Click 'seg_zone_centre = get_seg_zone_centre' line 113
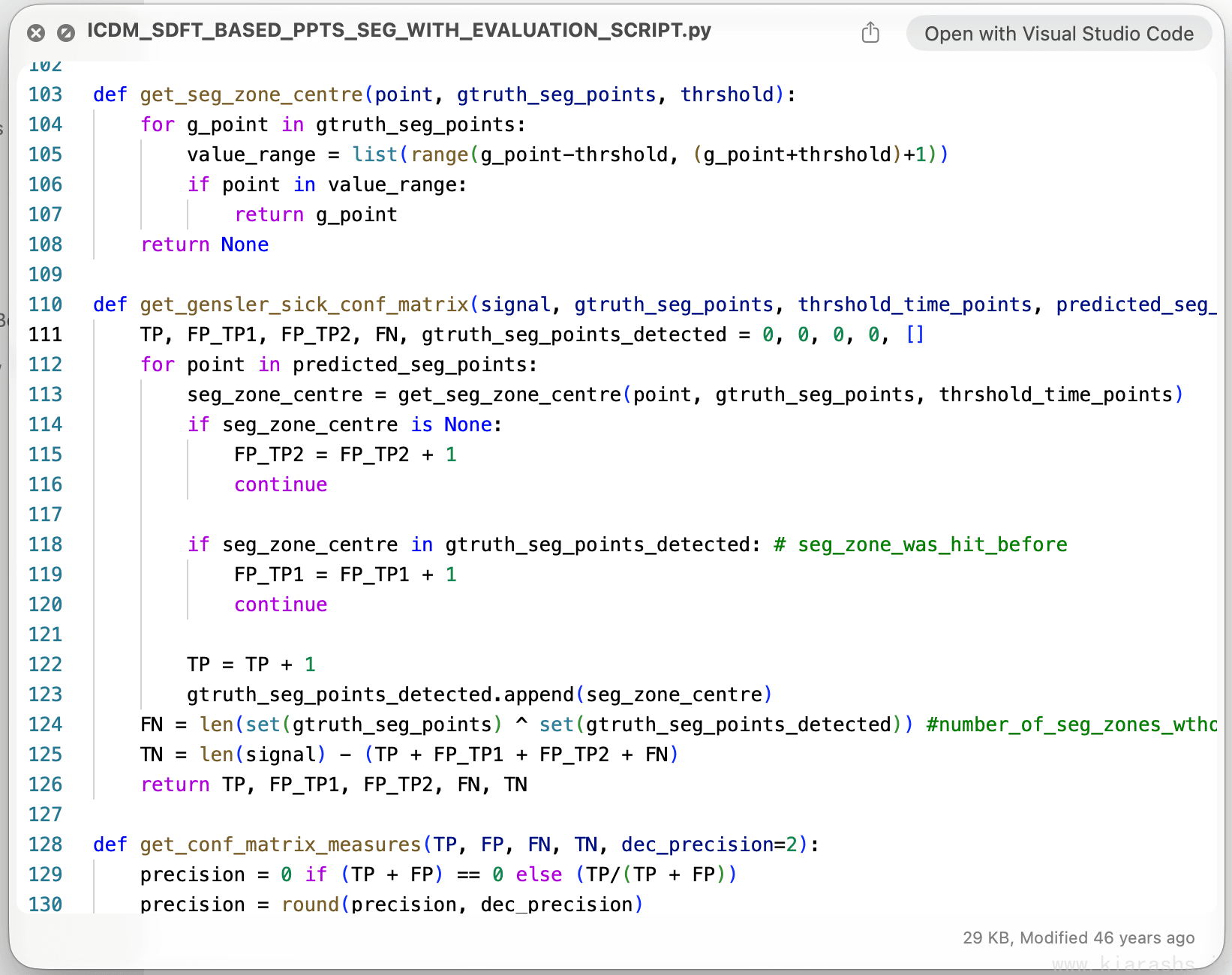Screen dimensions: 1232x975 point(404,394)
